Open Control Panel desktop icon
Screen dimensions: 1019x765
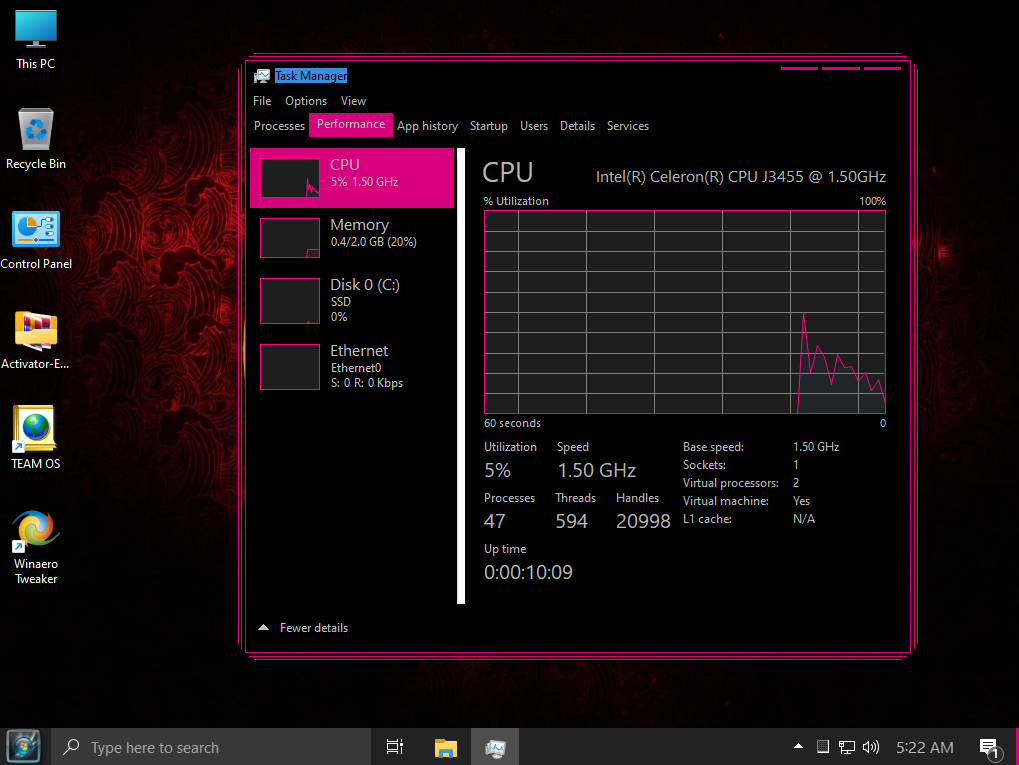point(36,240)
